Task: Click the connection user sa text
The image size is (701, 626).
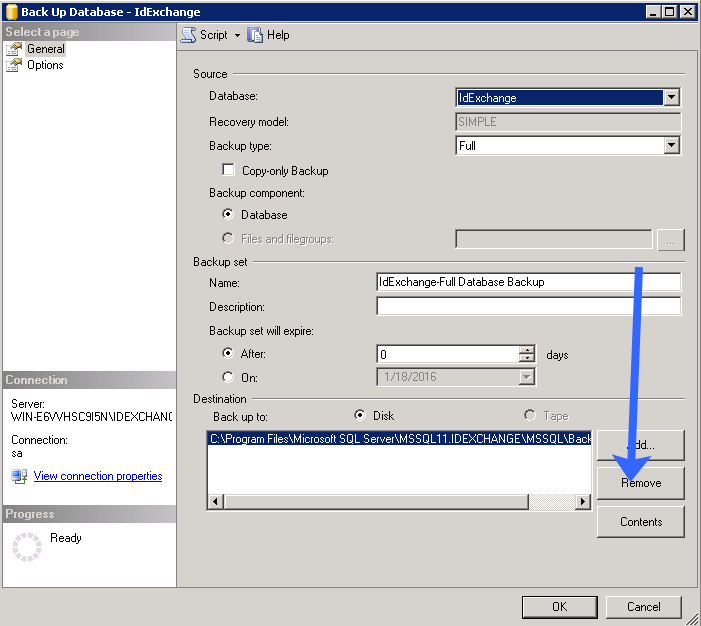Action: 17,453
